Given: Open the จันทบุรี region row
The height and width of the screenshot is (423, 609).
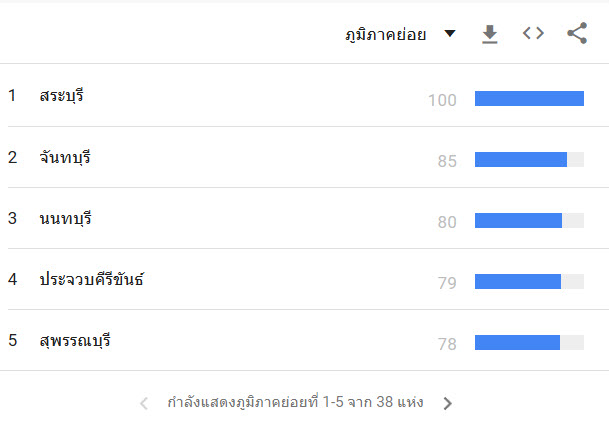Looking at the screenshot, I should point(304,157).
